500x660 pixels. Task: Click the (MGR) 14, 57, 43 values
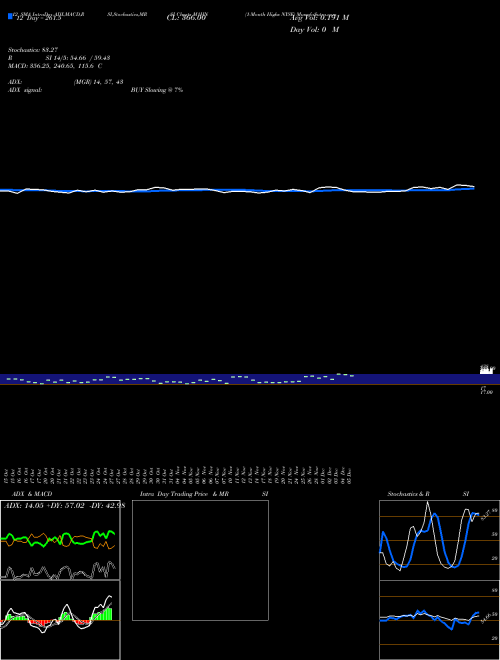click(98, 82)
